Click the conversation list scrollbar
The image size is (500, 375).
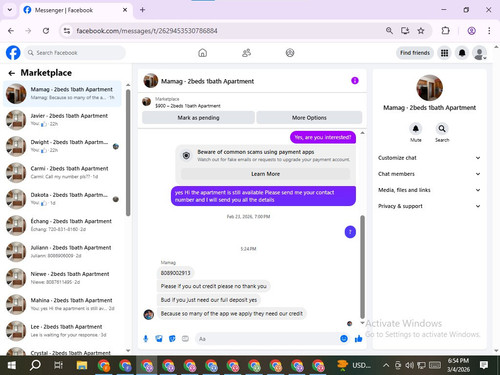pos(128,153)
